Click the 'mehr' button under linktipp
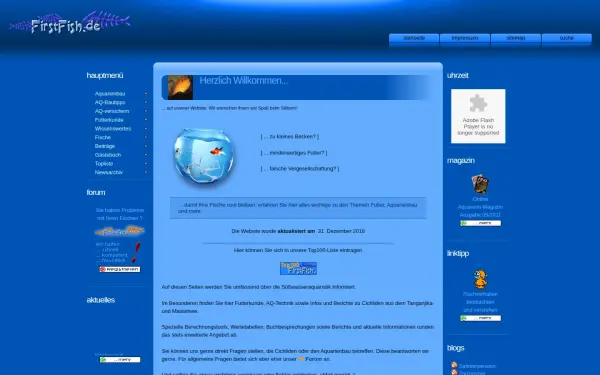Screen dimensions: 600x375 [481, 318]
